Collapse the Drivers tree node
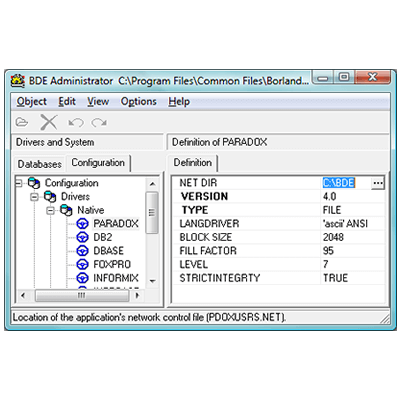The width and height of the screenshot is (400, 400). pos(34,197)
